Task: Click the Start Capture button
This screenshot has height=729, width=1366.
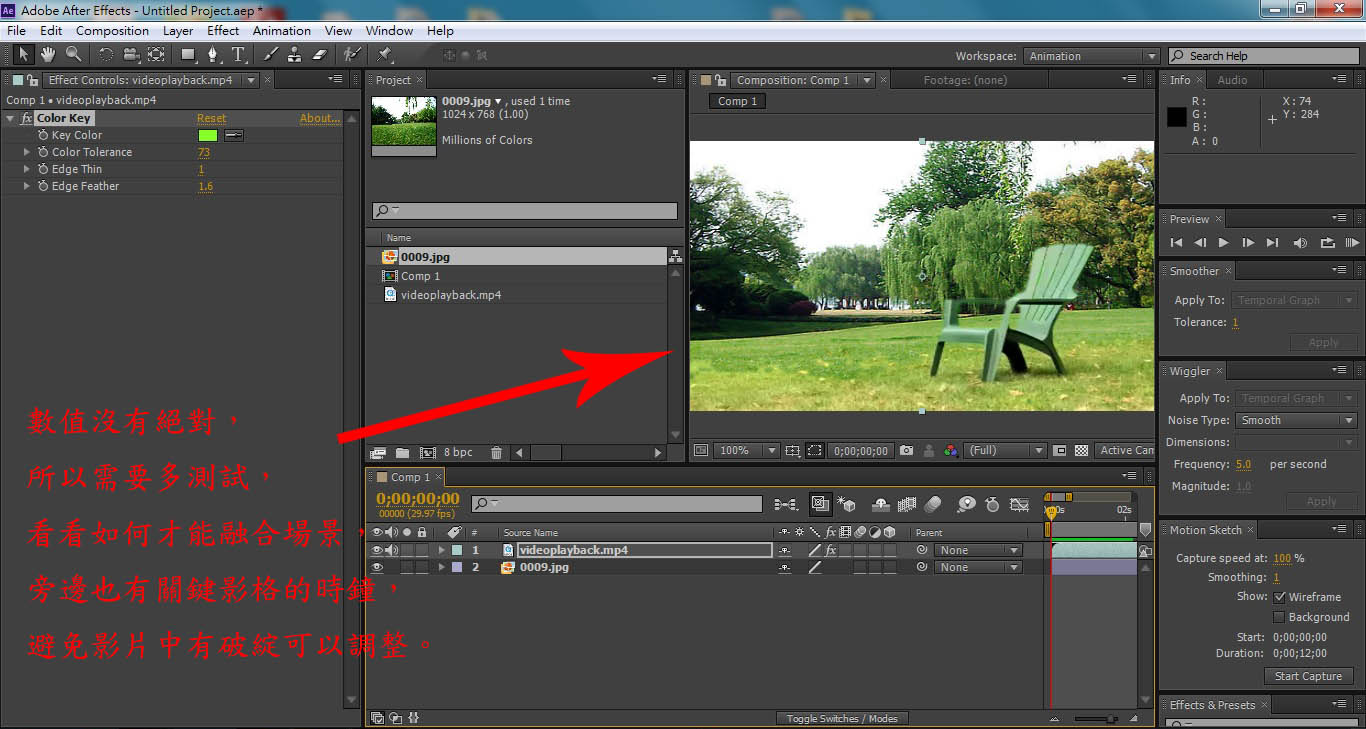Action: click(1308, 676)
